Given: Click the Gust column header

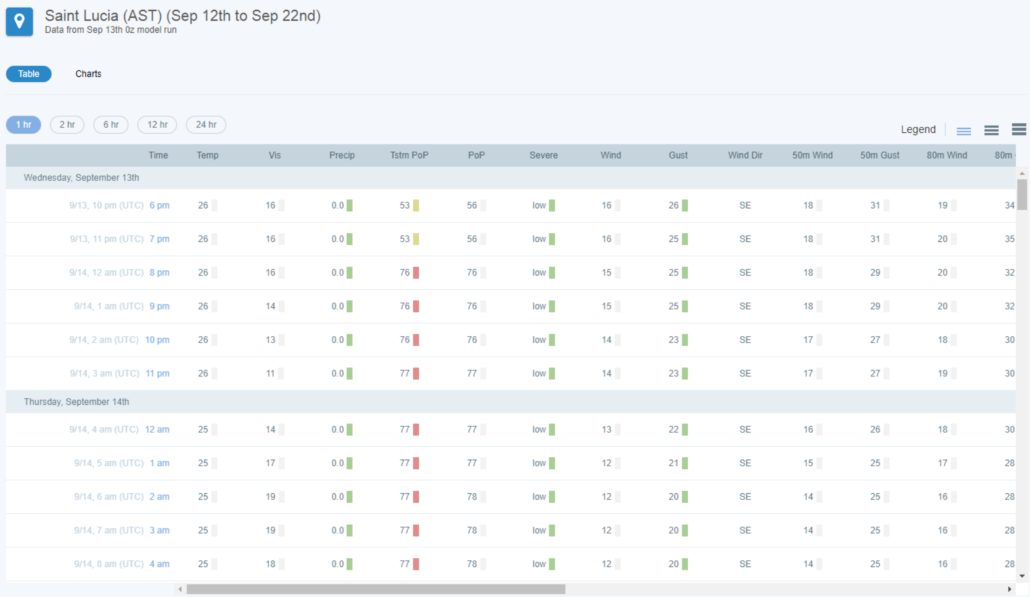Looking at the screenshot, I should [678, 155].
